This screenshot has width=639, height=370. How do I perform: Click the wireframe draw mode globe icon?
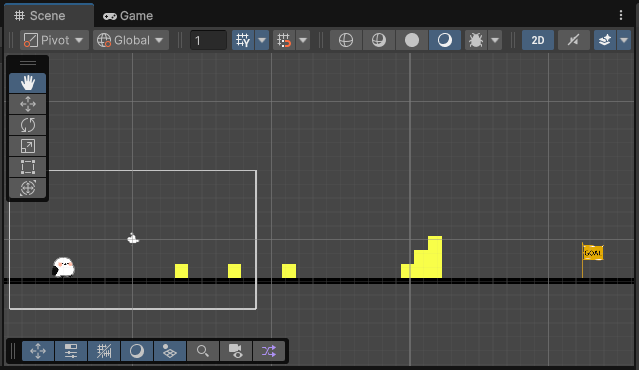point(346,40)
